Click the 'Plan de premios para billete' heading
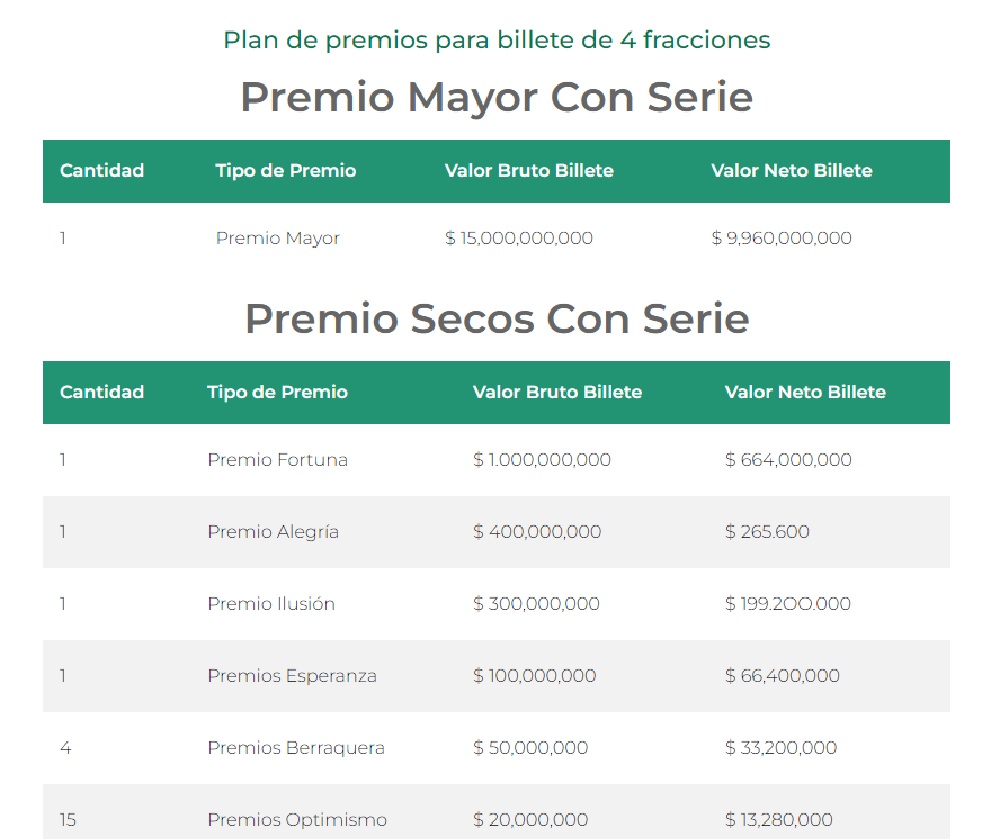Image resolution: width=1002 pixels, height=839 pixels. pyautogui.click(x=497, y=40)
